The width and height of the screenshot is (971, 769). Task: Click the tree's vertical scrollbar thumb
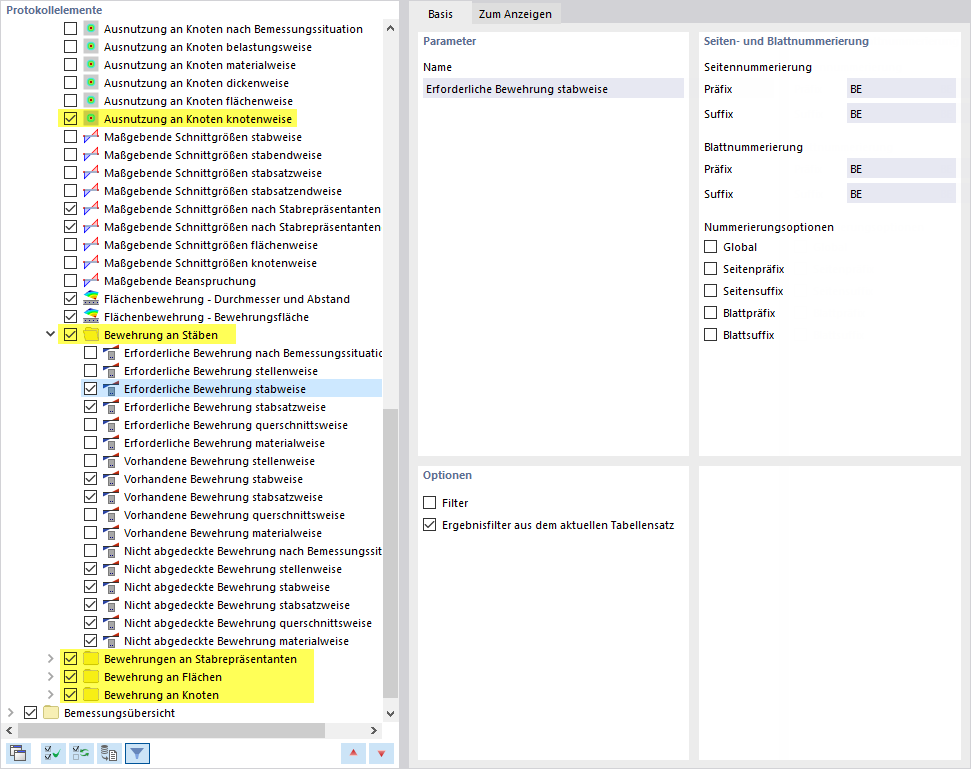click(x=390, y=552)
